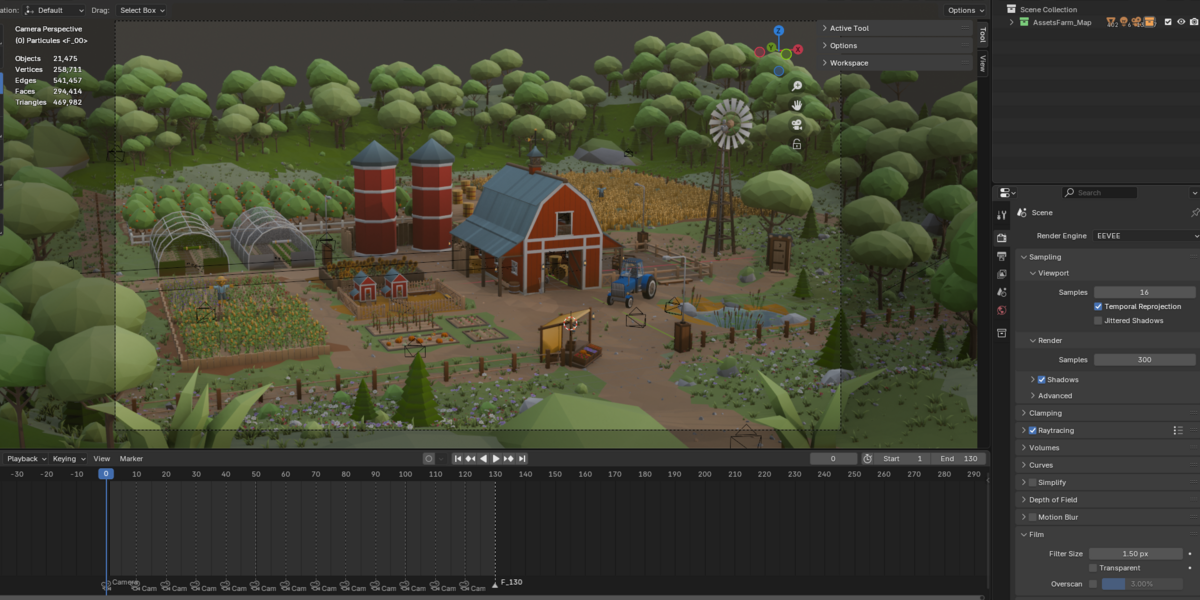1200x600 pixels.
Task: Jump to the next keyframe
Action: tap(509, 458)
